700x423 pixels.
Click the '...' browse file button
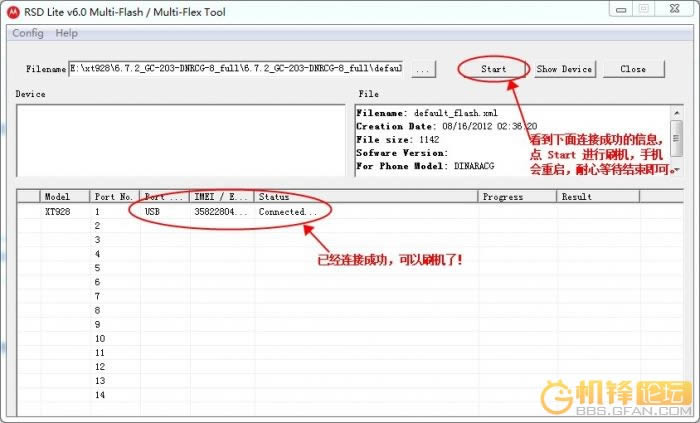click(x=423, y=69)
